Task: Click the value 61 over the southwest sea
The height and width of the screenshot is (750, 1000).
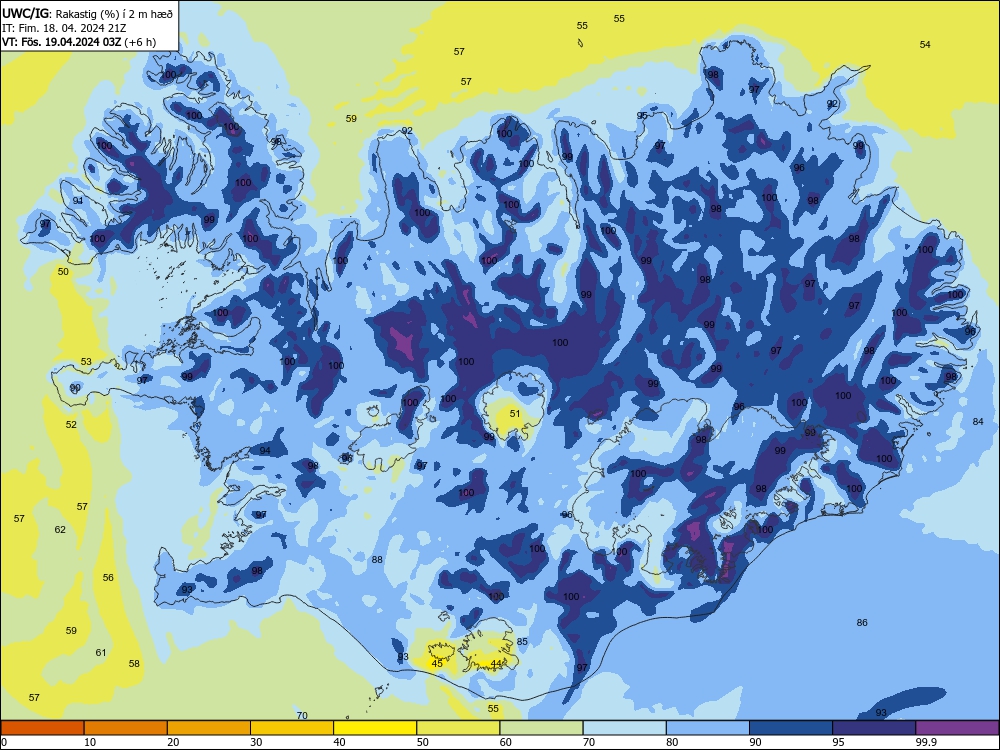Action: pos(101,652)
